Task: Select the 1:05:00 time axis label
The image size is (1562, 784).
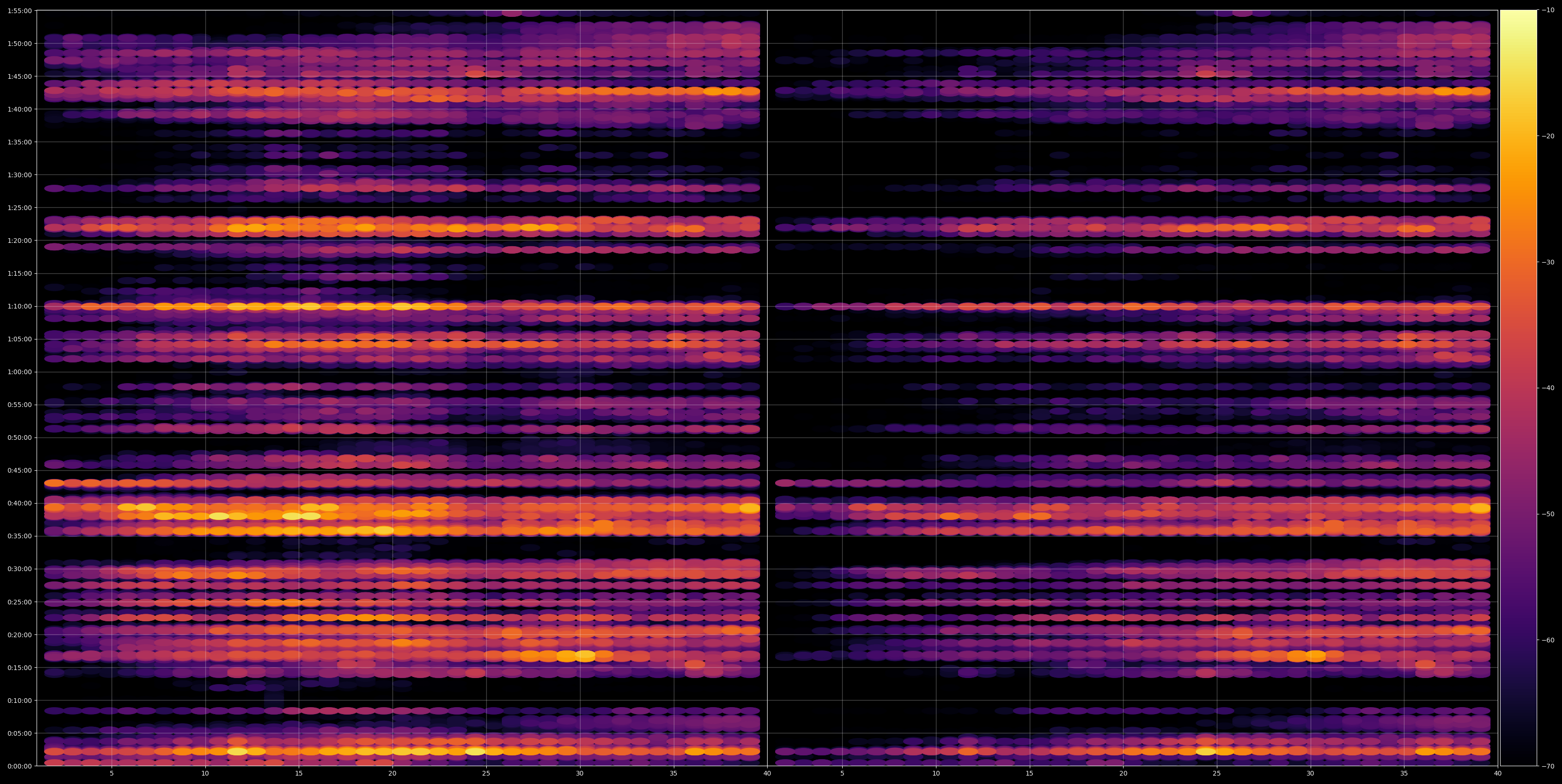Action: click(19, 339)
